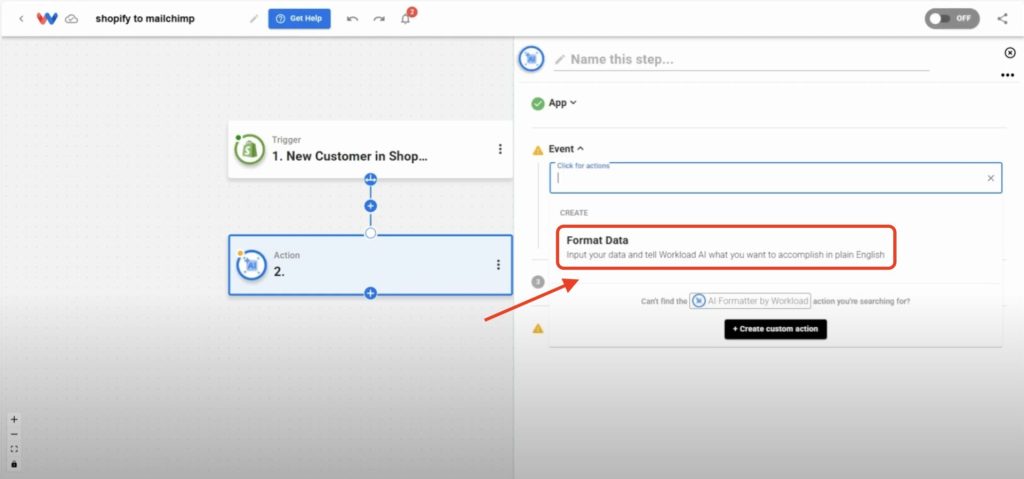Click the green check icon beside App
The width and height of the screenshot is (1024, 479).
coord(537,103)
